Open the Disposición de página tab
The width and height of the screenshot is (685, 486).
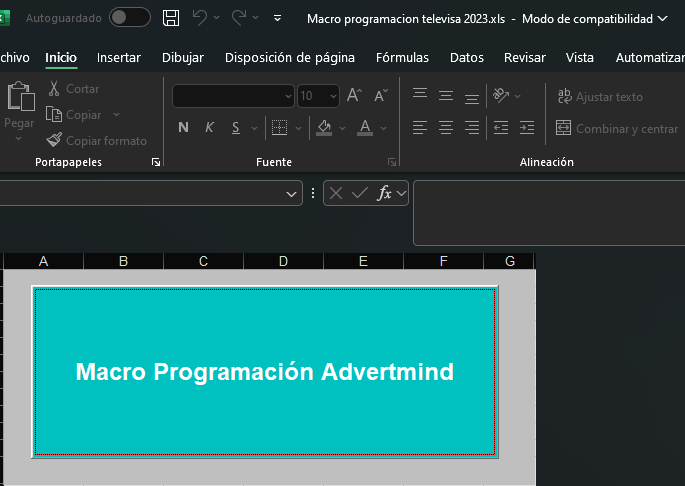pyautogui.click(x=290, y=58)
